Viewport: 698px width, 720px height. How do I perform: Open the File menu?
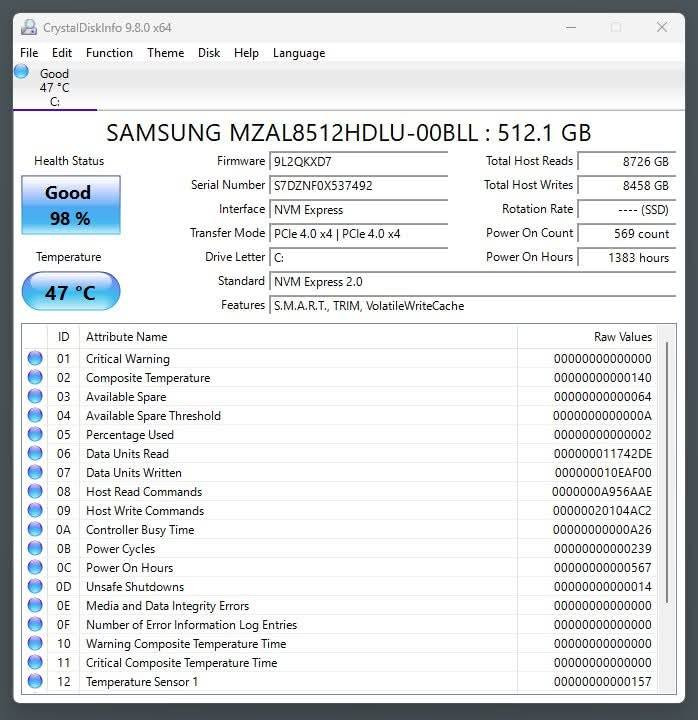29,53
